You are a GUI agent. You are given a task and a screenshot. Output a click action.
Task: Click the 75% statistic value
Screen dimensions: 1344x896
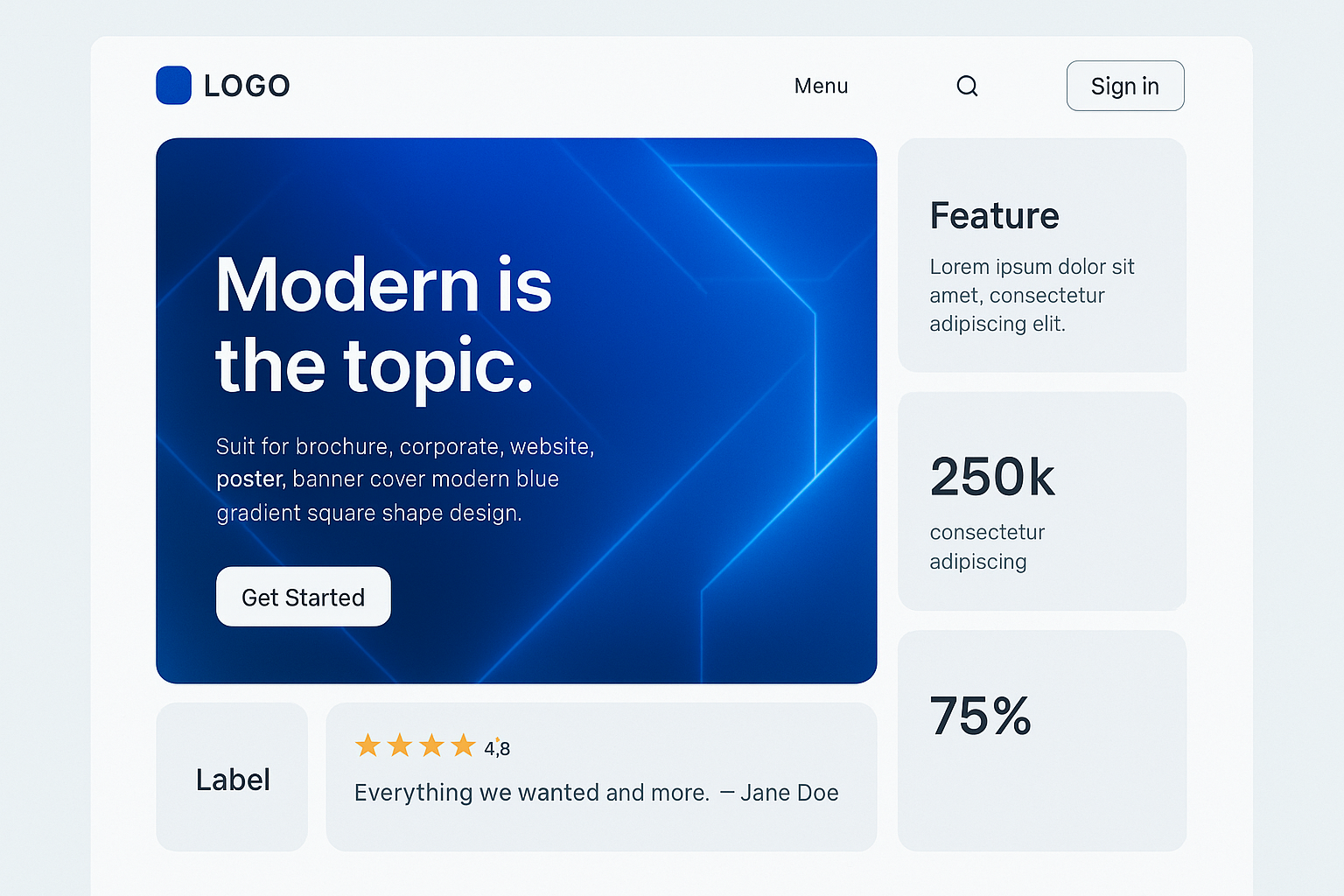pos(980,716)
